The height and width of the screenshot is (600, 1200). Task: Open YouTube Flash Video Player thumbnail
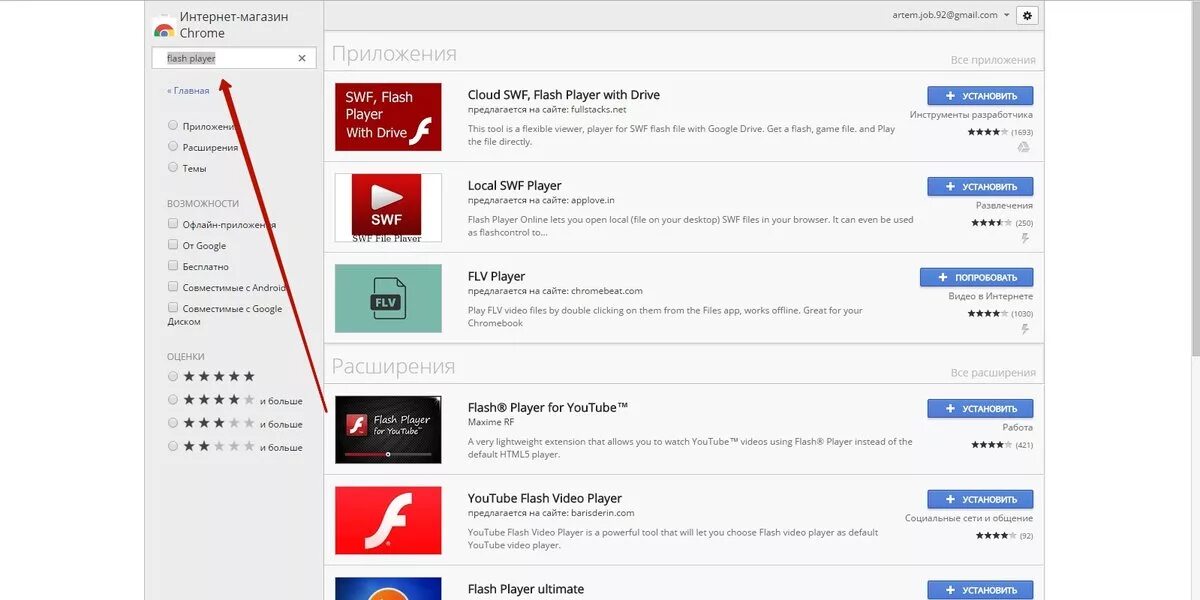point(388,520)
